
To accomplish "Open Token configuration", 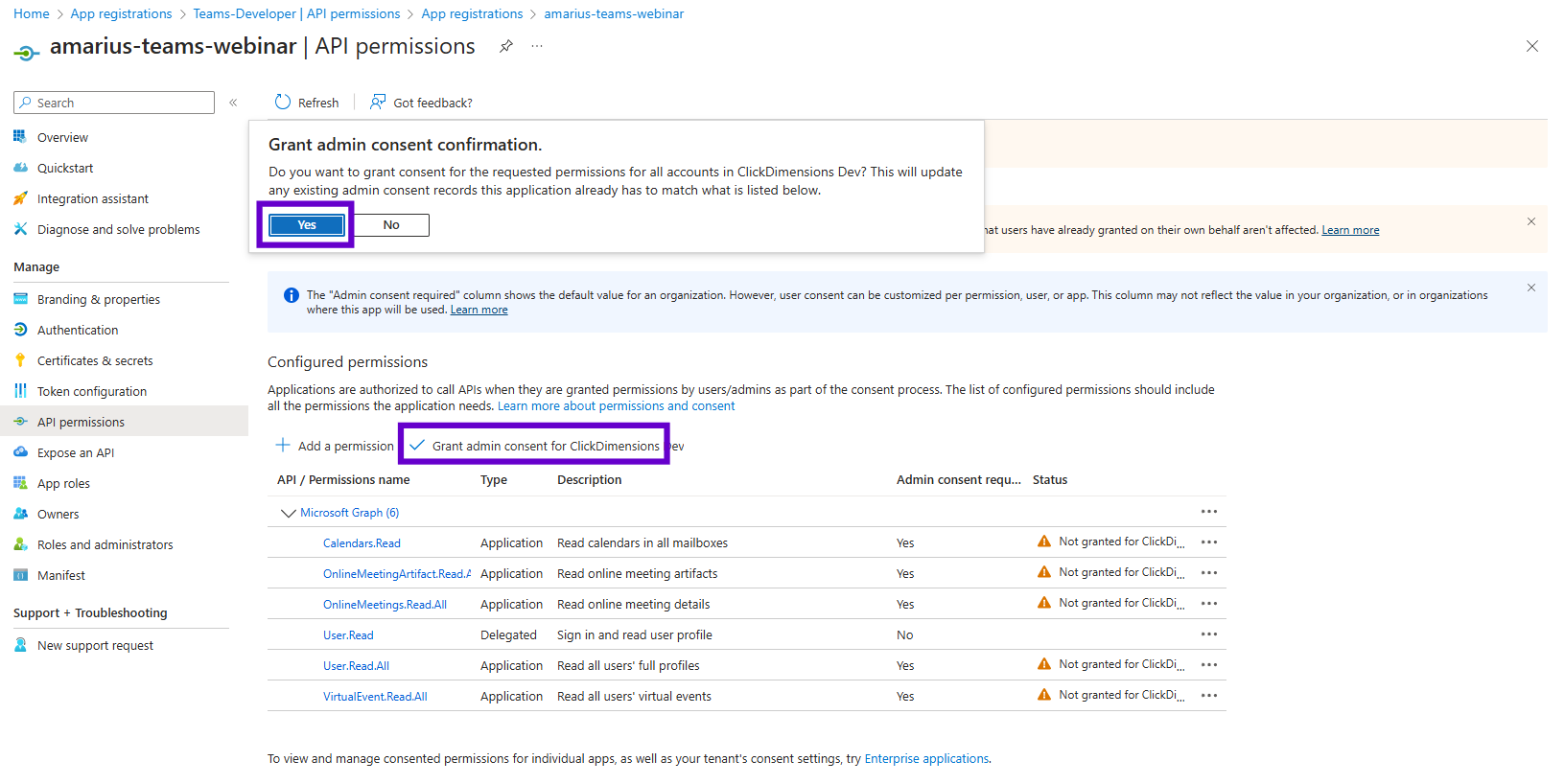I will click(91, 391).
